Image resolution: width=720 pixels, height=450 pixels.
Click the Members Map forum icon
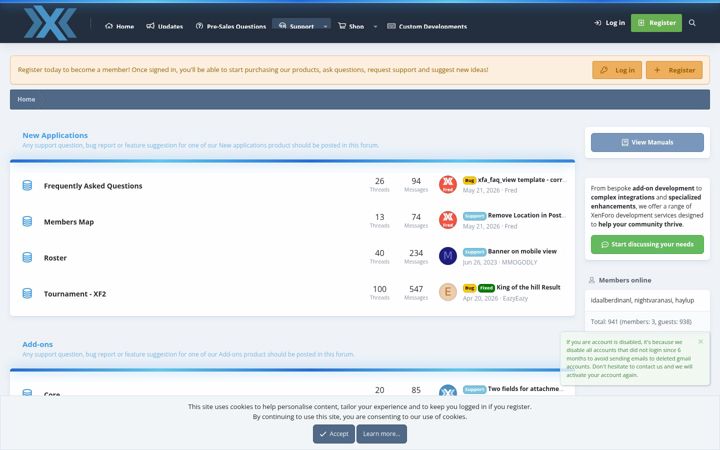[x=27, y=221]
